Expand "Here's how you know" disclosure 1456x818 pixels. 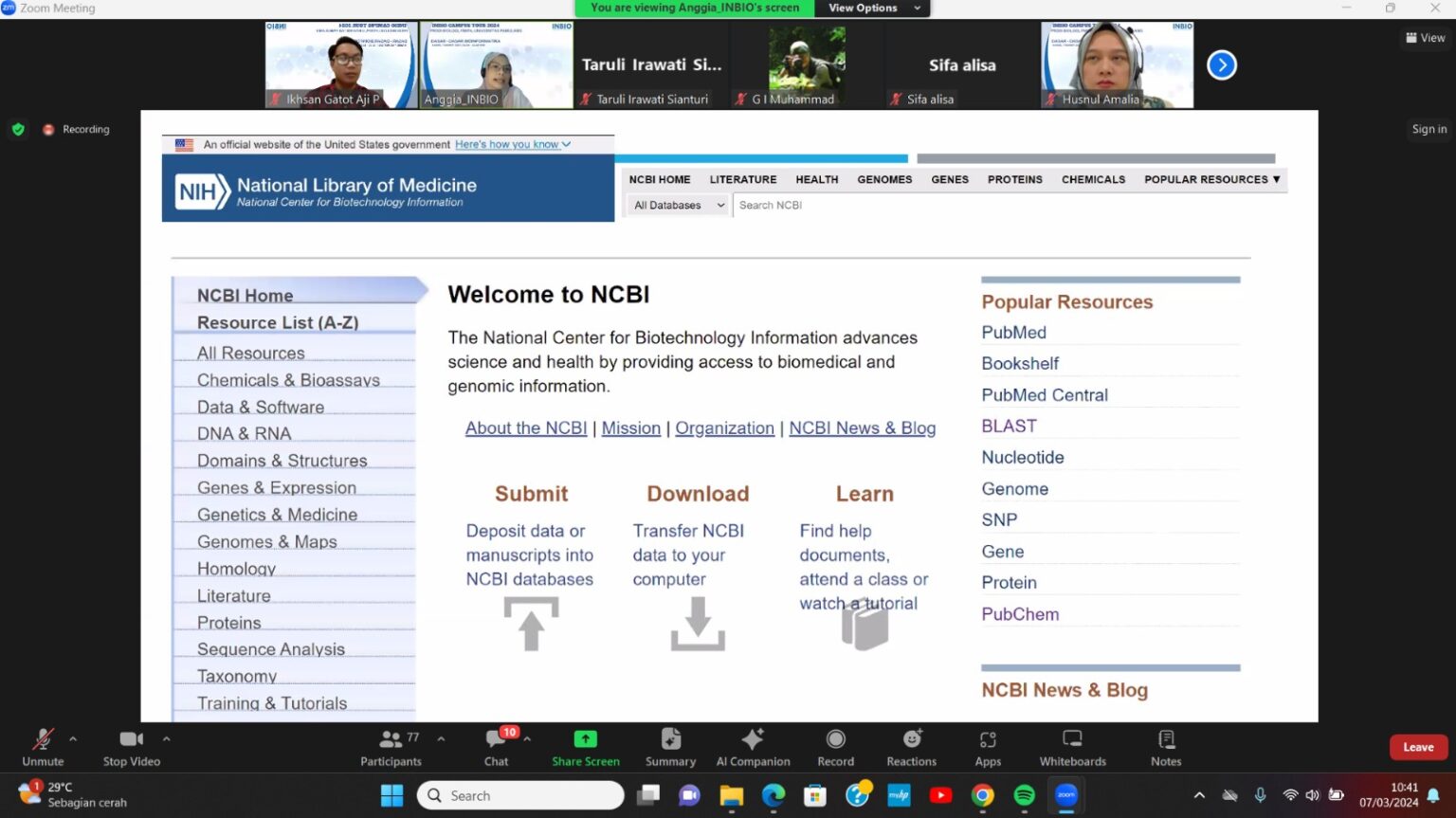click(x=513, y=144)
